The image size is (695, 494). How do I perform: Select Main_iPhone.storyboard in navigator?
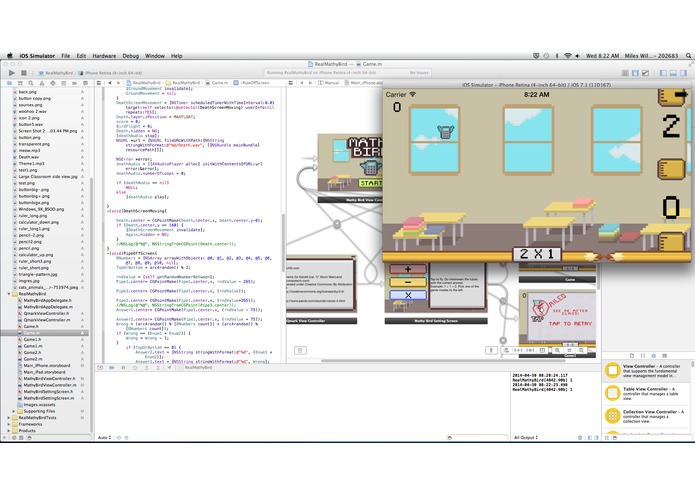pos(49,366)
